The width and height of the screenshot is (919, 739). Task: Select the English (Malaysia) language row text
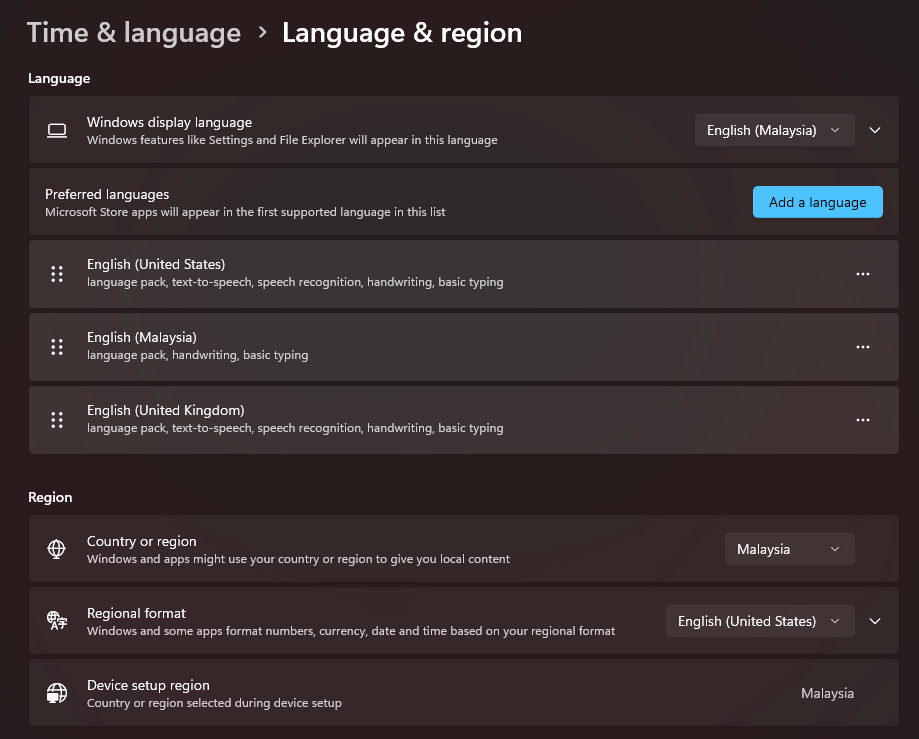coord(142,338)
